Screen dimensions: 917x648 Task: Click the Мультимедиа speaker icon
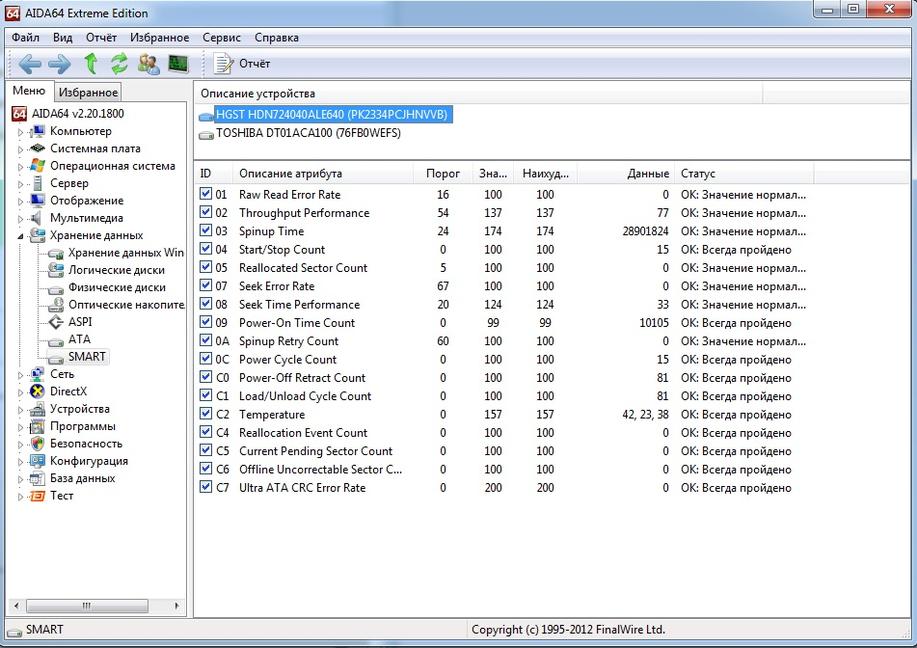click(x=36, y=218)
